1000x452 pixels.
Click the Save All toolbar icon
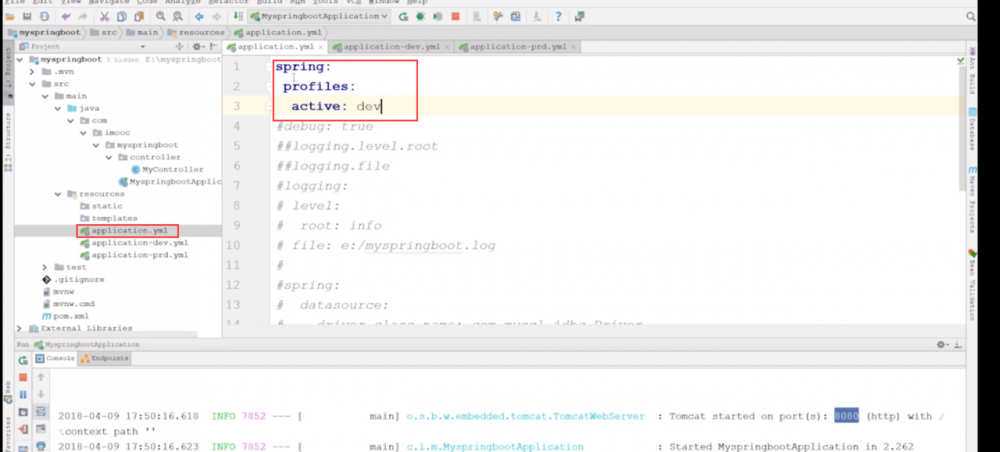27,17
